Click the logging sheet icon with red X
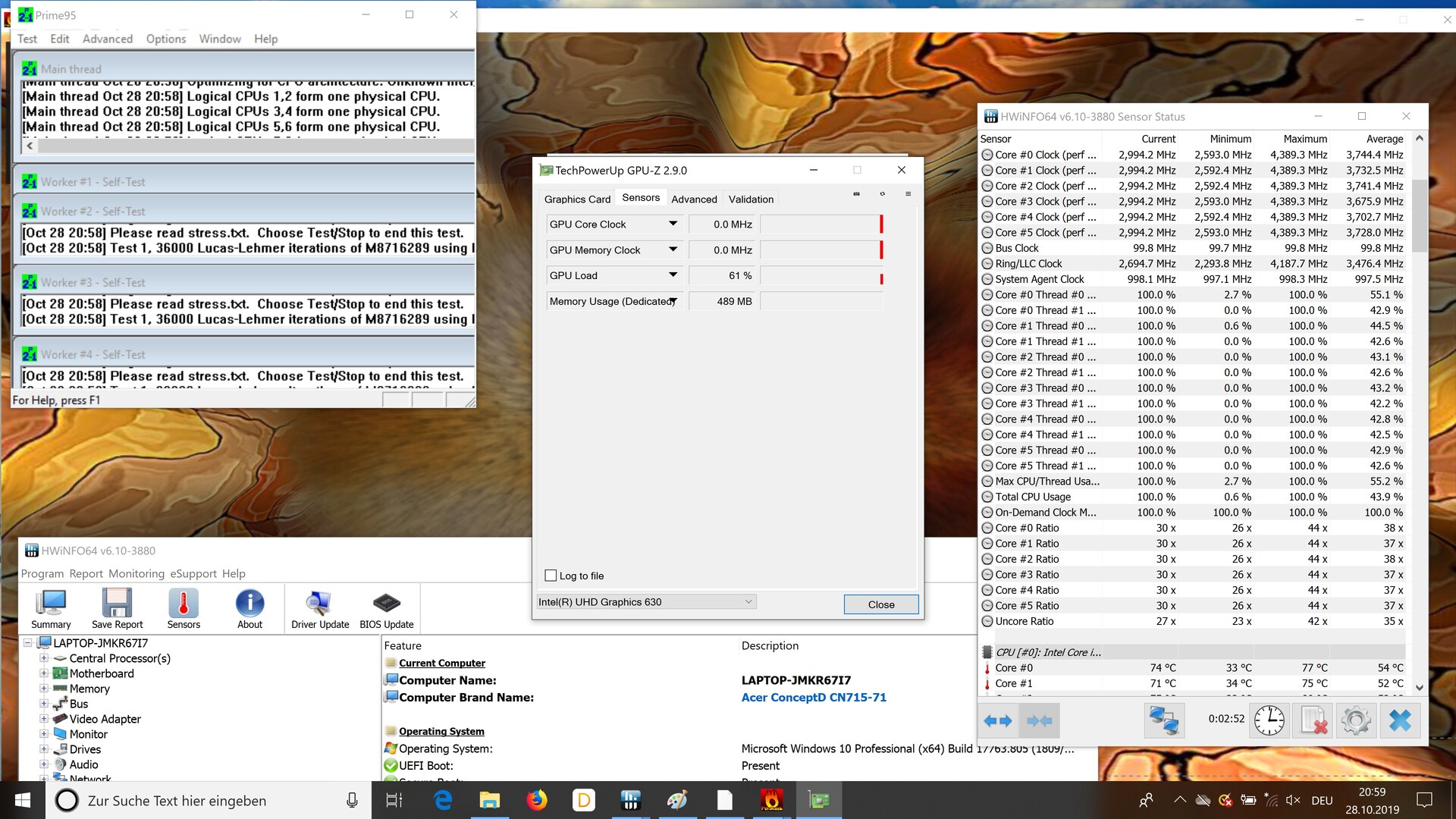Screen dimensions: 1456x819 point(1313,720)
